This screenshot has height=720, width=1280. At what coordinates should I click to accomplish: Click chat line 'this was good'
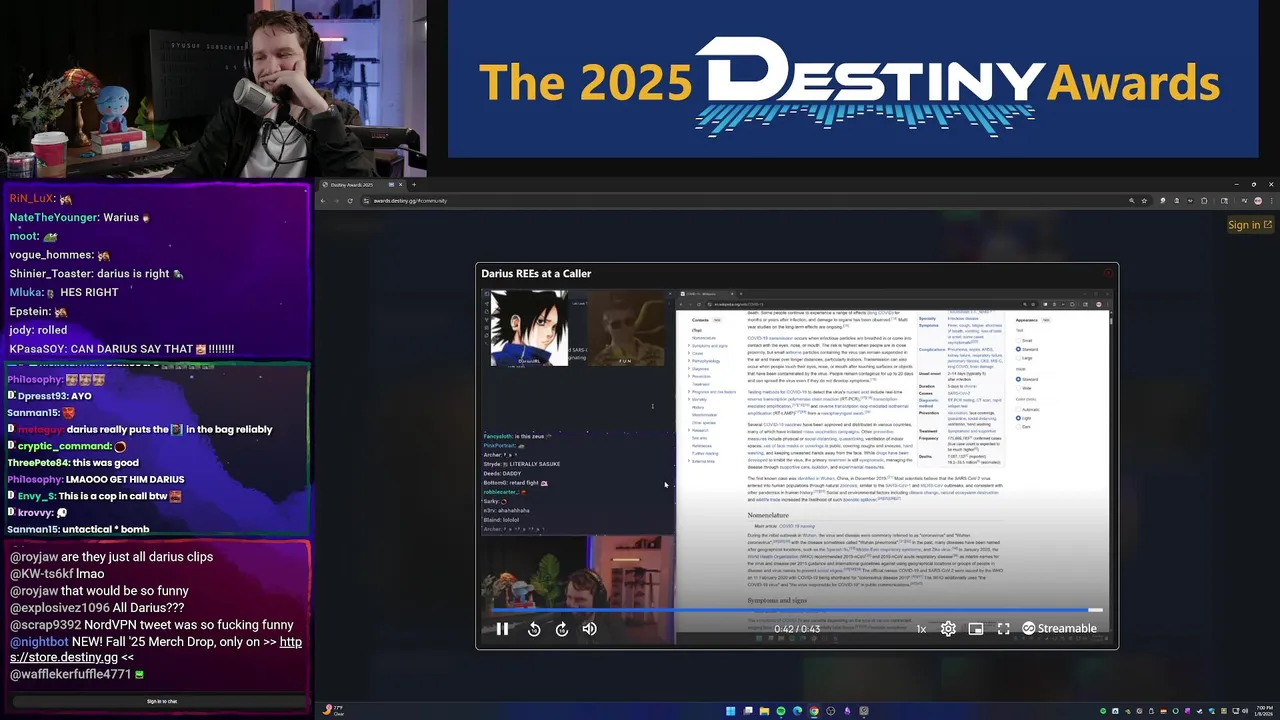pos(104,462)
